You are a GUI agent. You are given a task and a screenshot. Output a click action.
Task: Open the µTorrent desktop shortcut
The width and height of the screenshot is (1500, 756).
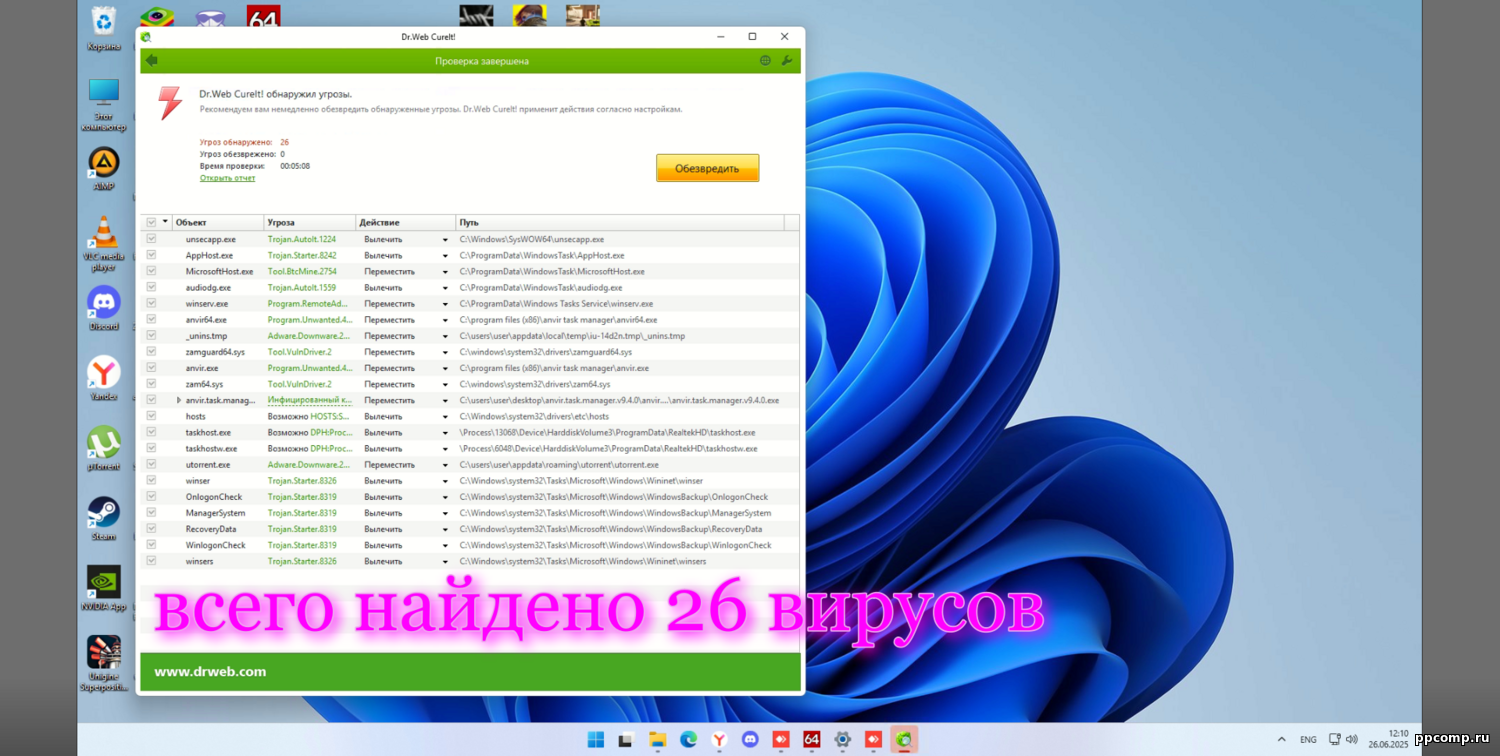(103, 448)
